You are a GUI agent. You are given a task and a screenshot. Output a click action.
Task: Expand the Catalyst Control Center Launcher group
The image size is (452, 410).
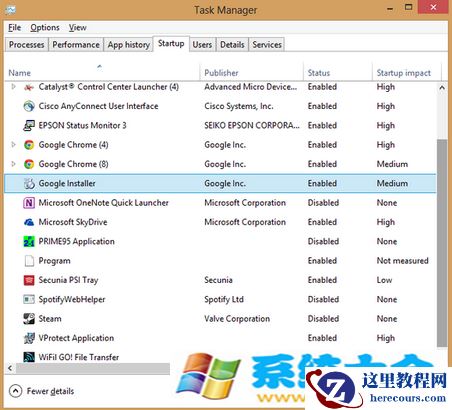(13, 87)
